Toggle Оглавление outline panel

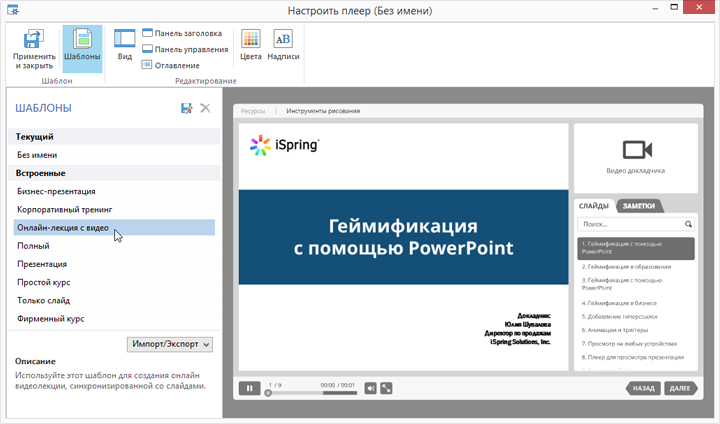[171, 65]
